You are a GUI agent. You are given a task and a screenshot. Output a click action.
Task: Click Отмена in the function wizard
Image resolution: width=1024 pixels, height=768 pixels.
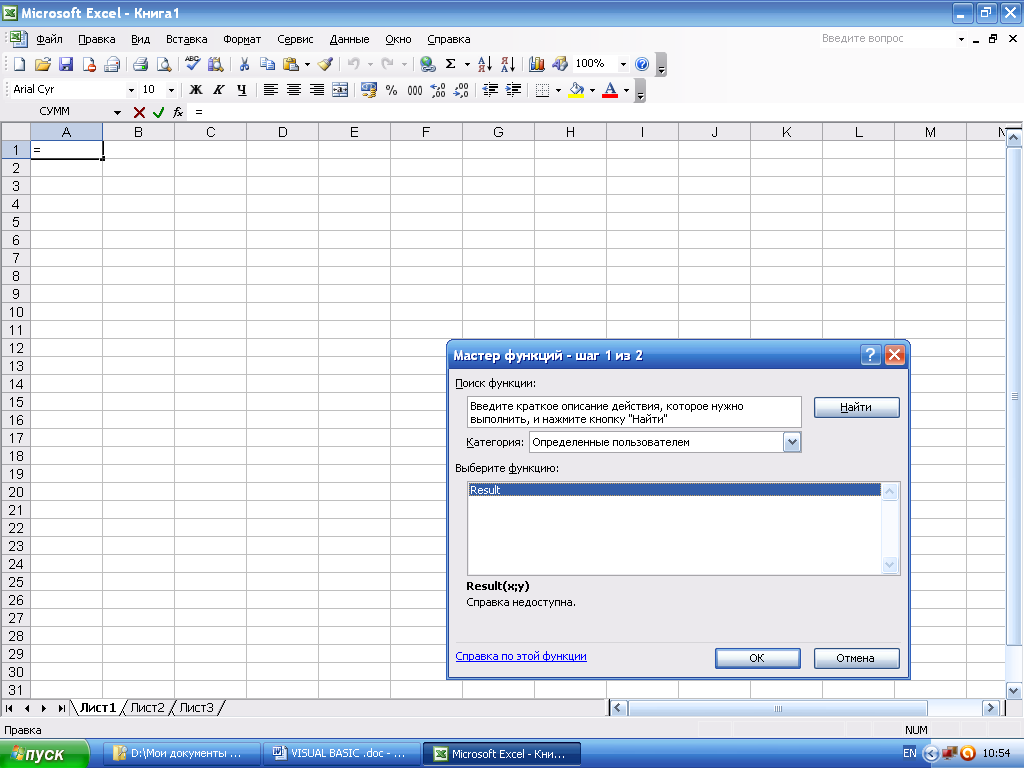pyautogui.click(x=856, y=658)
